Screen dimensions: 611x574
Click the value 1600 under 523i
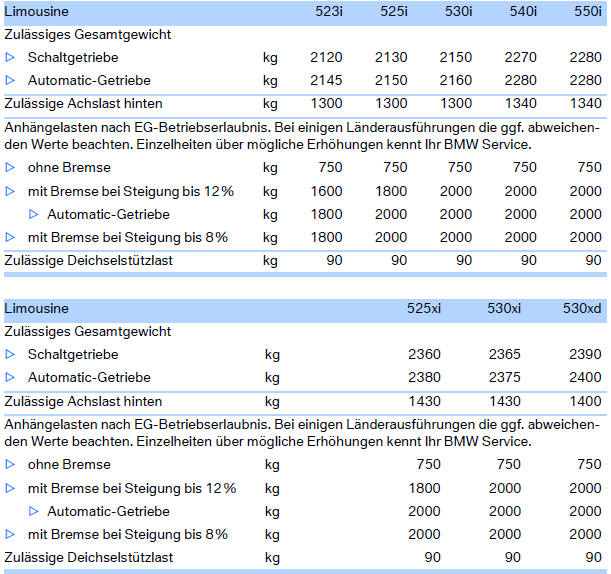pyautogui.click(x=326, y=192)
